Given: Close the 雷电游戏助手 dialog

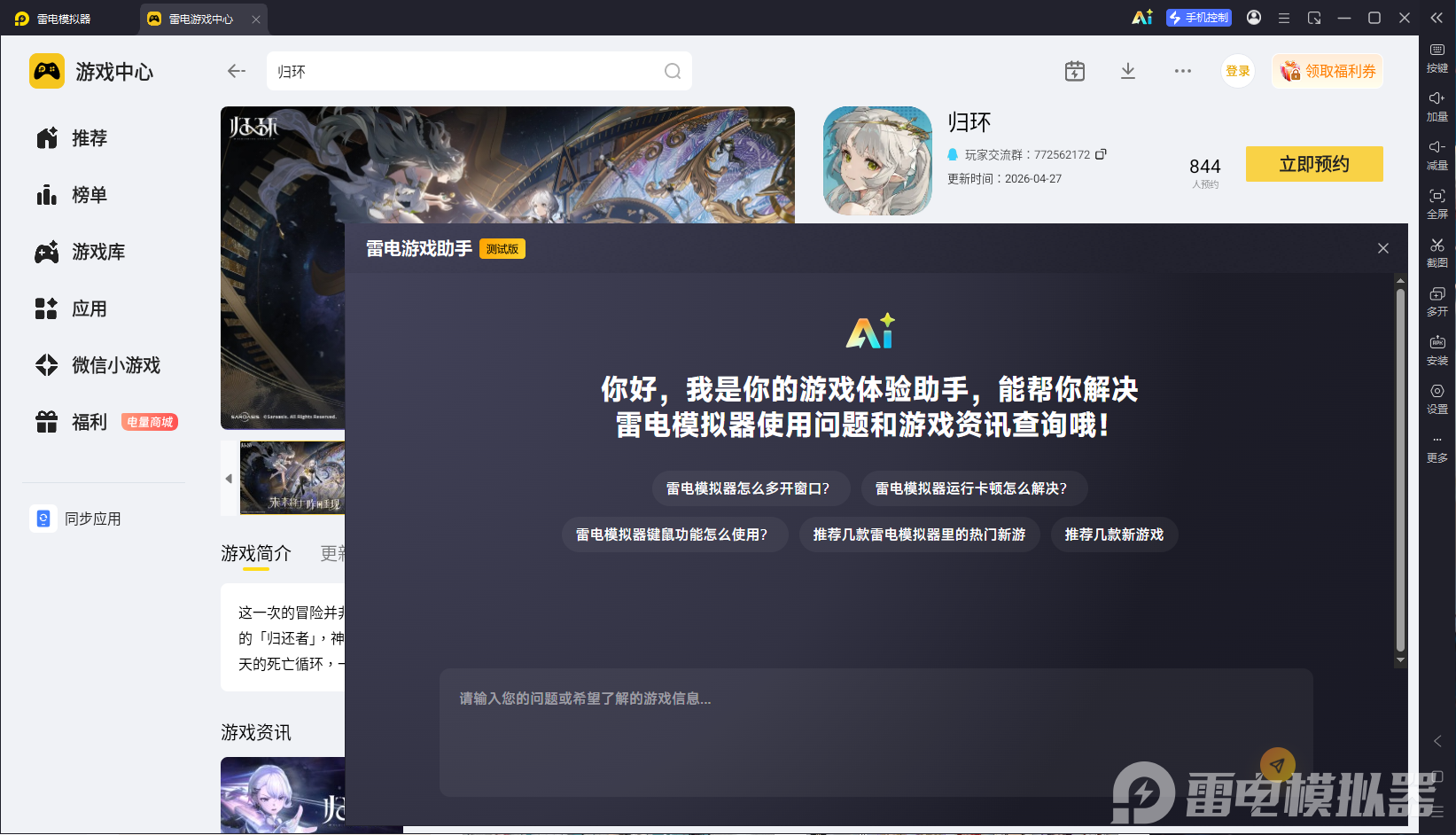Looking at the screenshot, I should click(1383, 248).
